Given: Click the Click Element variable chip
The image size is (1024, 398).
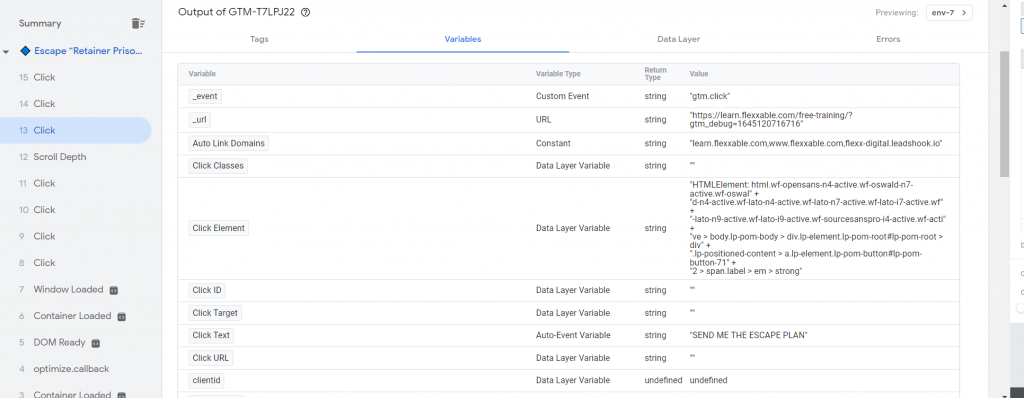Looking at the screenshot, I should [x=219, y=228].
